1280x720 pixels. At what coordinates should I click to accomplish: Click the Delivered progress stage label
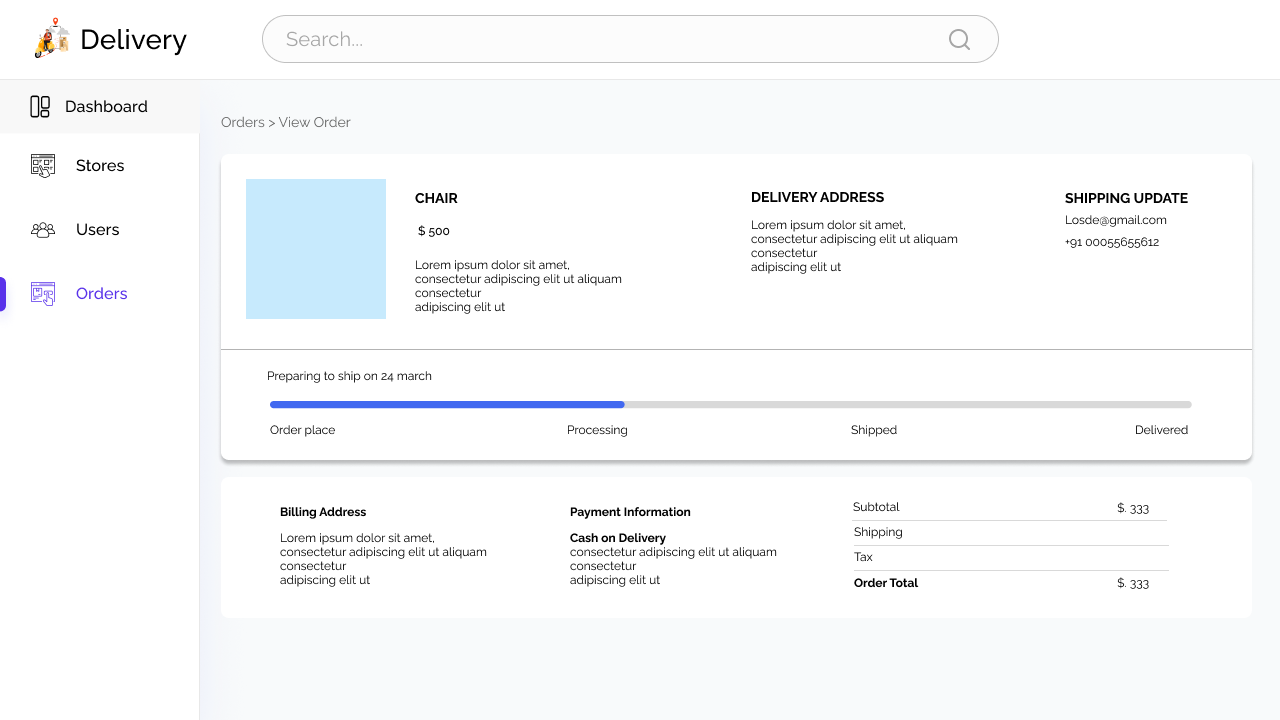[x=1161, y=430]
